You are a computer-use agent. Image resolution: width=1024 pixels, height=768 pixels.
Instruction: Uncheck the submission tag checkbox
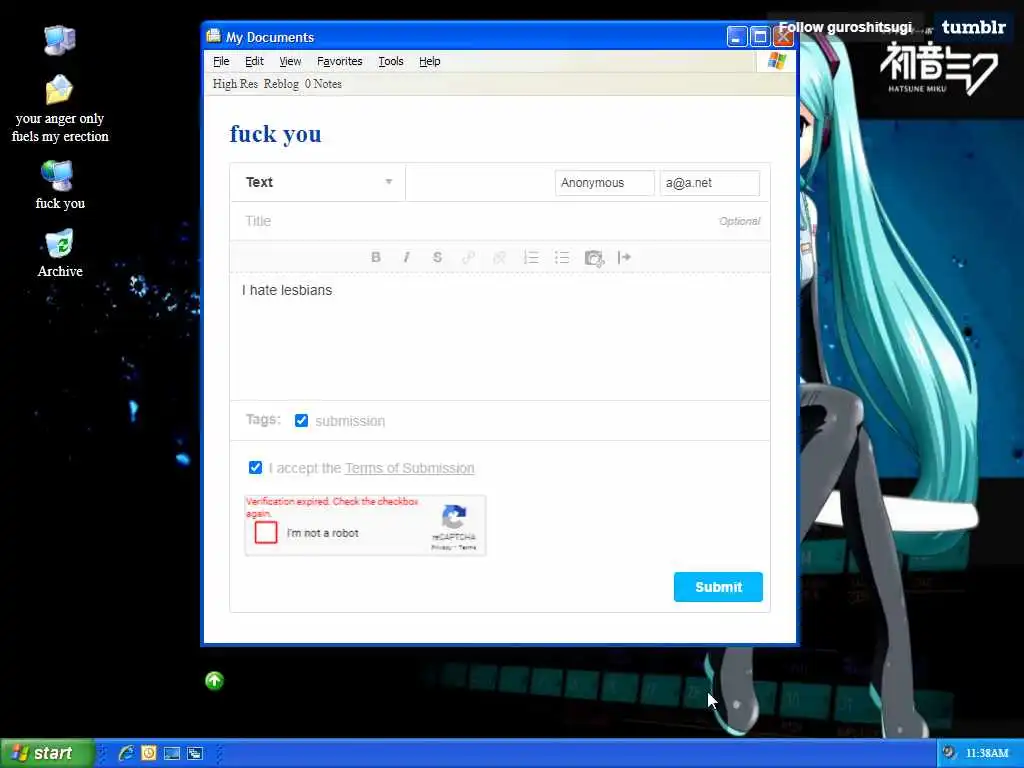pyautogui.click(x=301, y=421)
